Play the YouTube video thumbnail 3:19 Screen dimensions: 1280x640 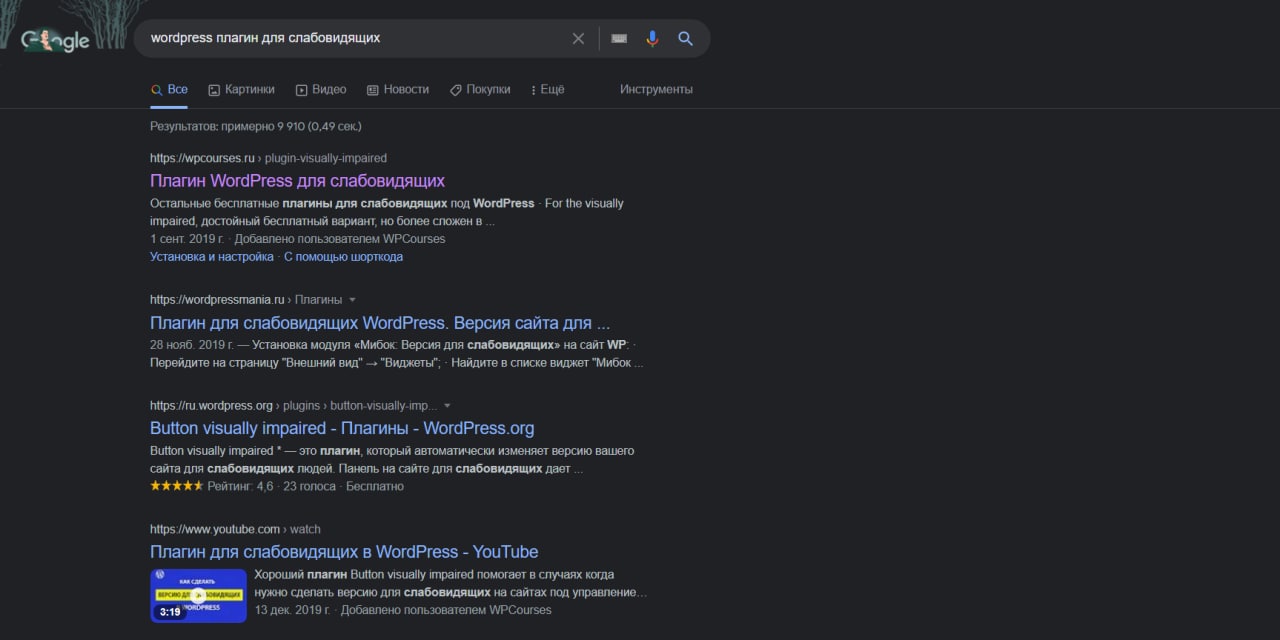198,595
